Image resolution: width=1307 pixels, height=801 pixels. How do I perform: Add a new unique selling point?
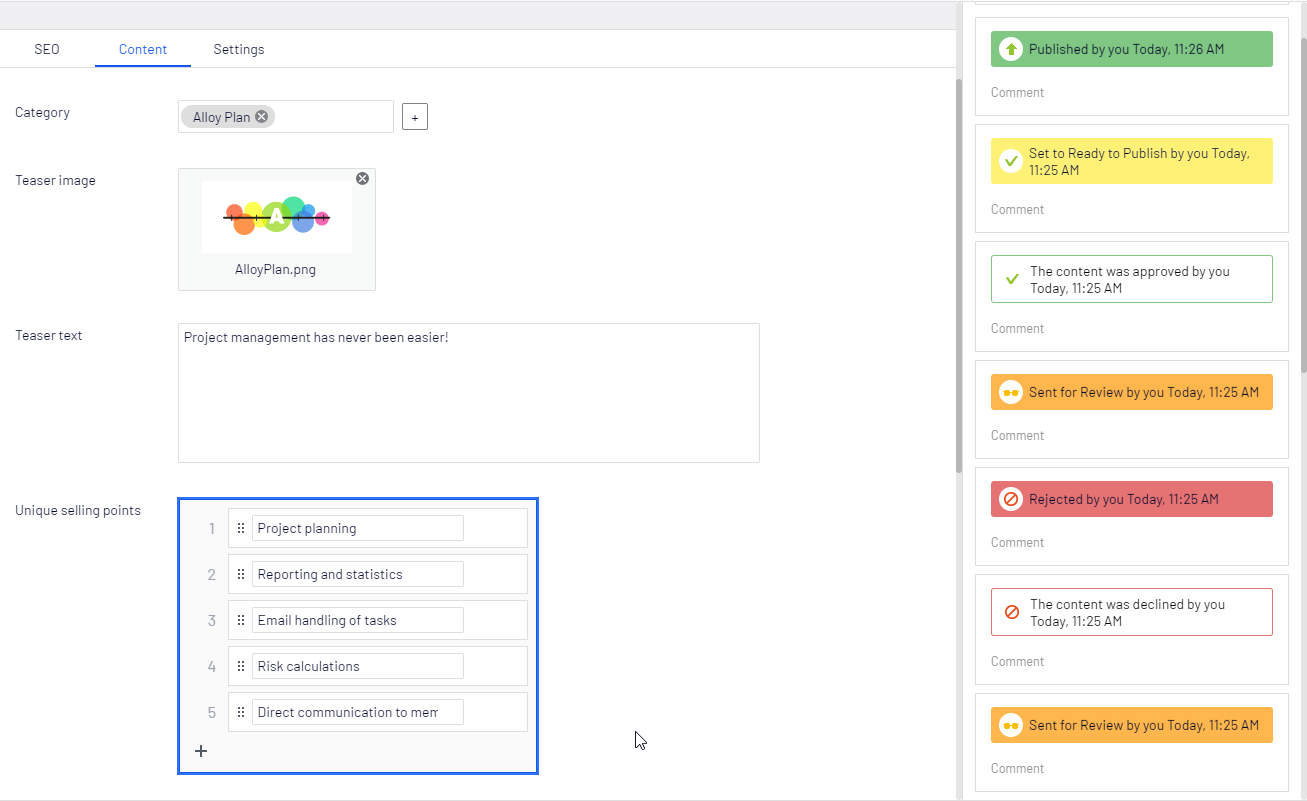click(201, 751)
